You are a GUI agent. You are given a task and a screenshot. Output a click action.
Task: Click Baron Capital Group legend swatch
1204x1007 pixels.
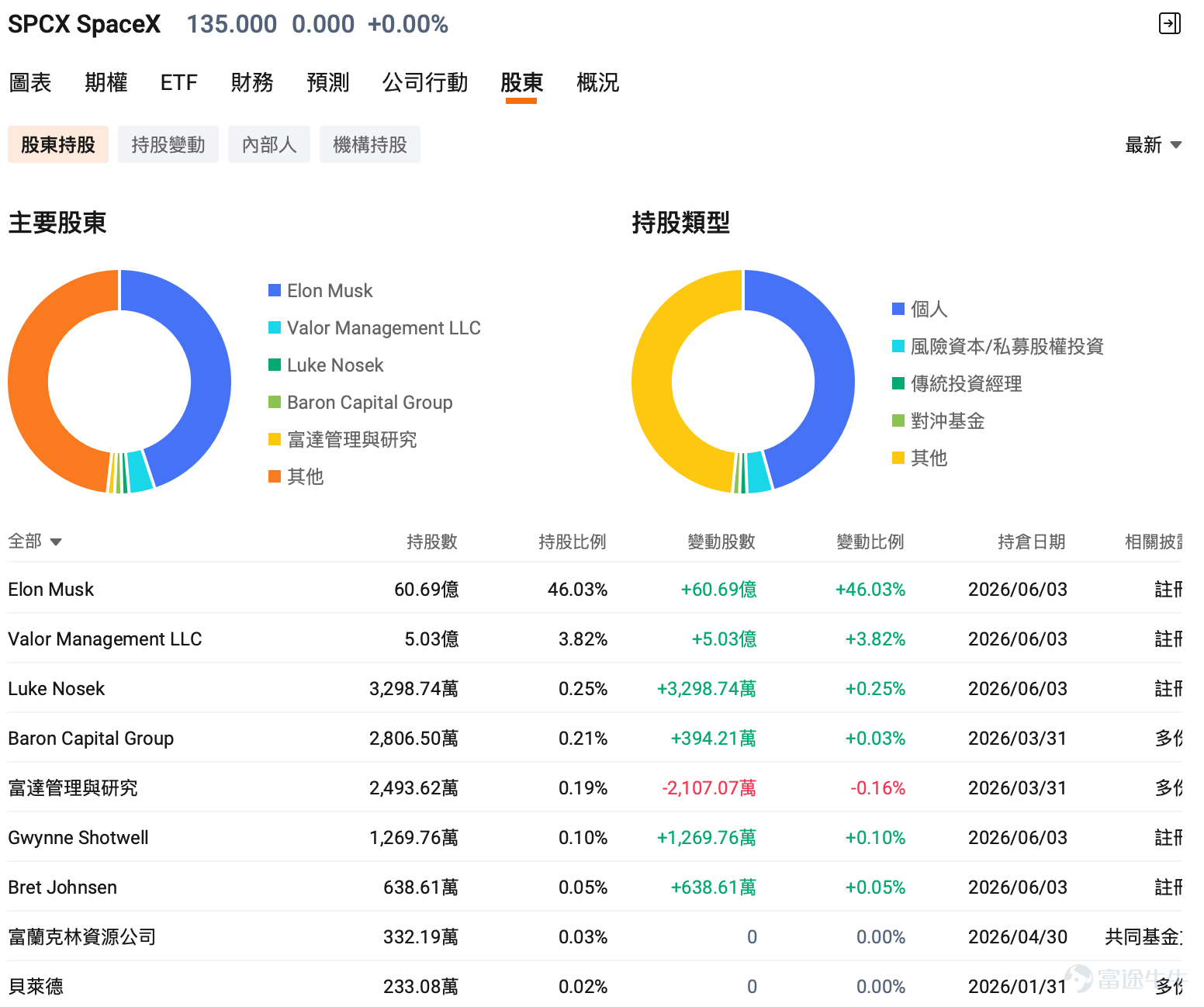pyautogui.click(x=275, y=402)
